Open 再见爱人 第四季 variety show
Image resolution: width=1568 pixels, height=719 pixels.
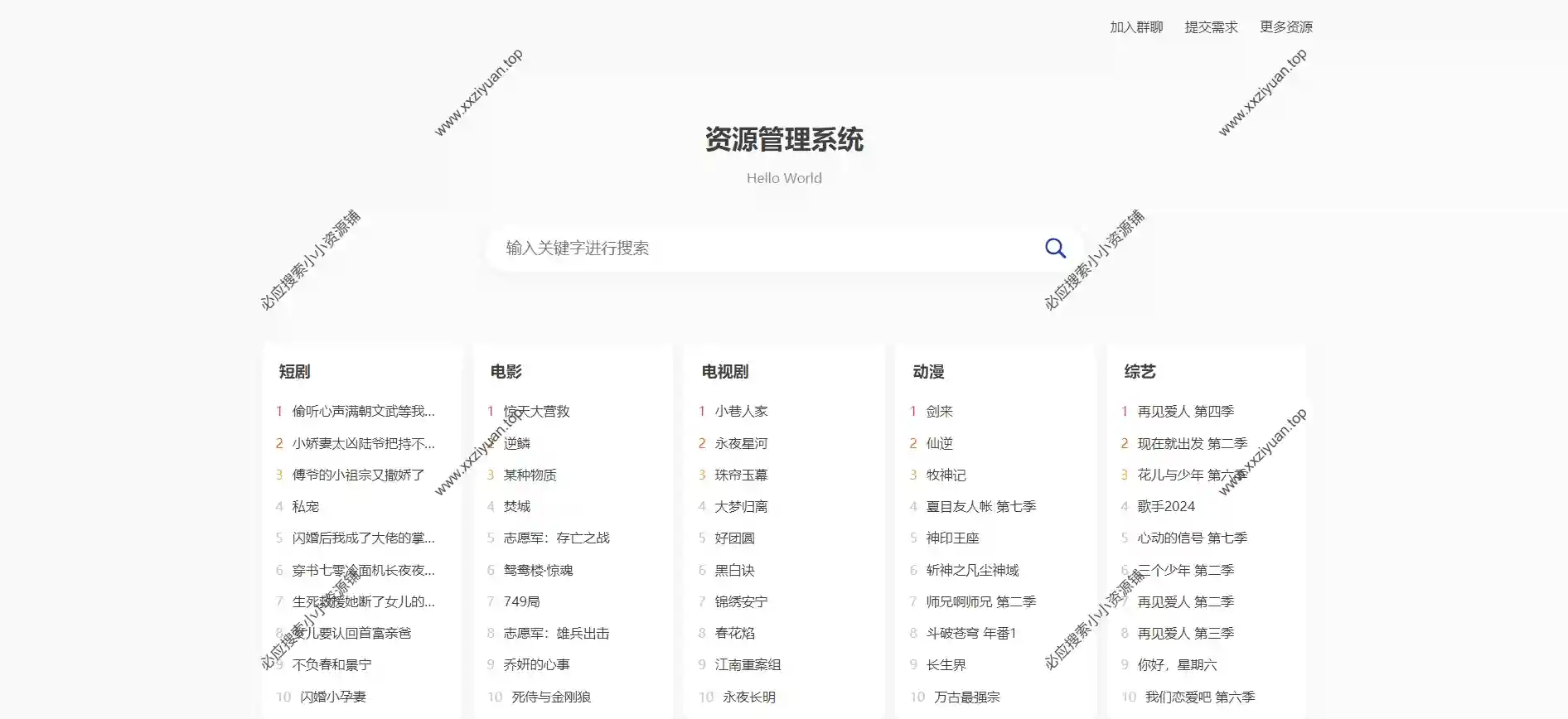point(1185,412)
